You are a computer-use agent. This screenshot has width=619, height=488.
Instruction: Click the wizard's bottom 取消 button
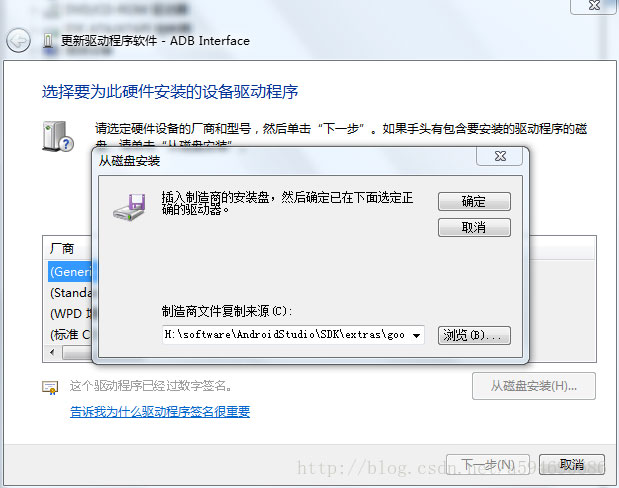click(572, 464)
